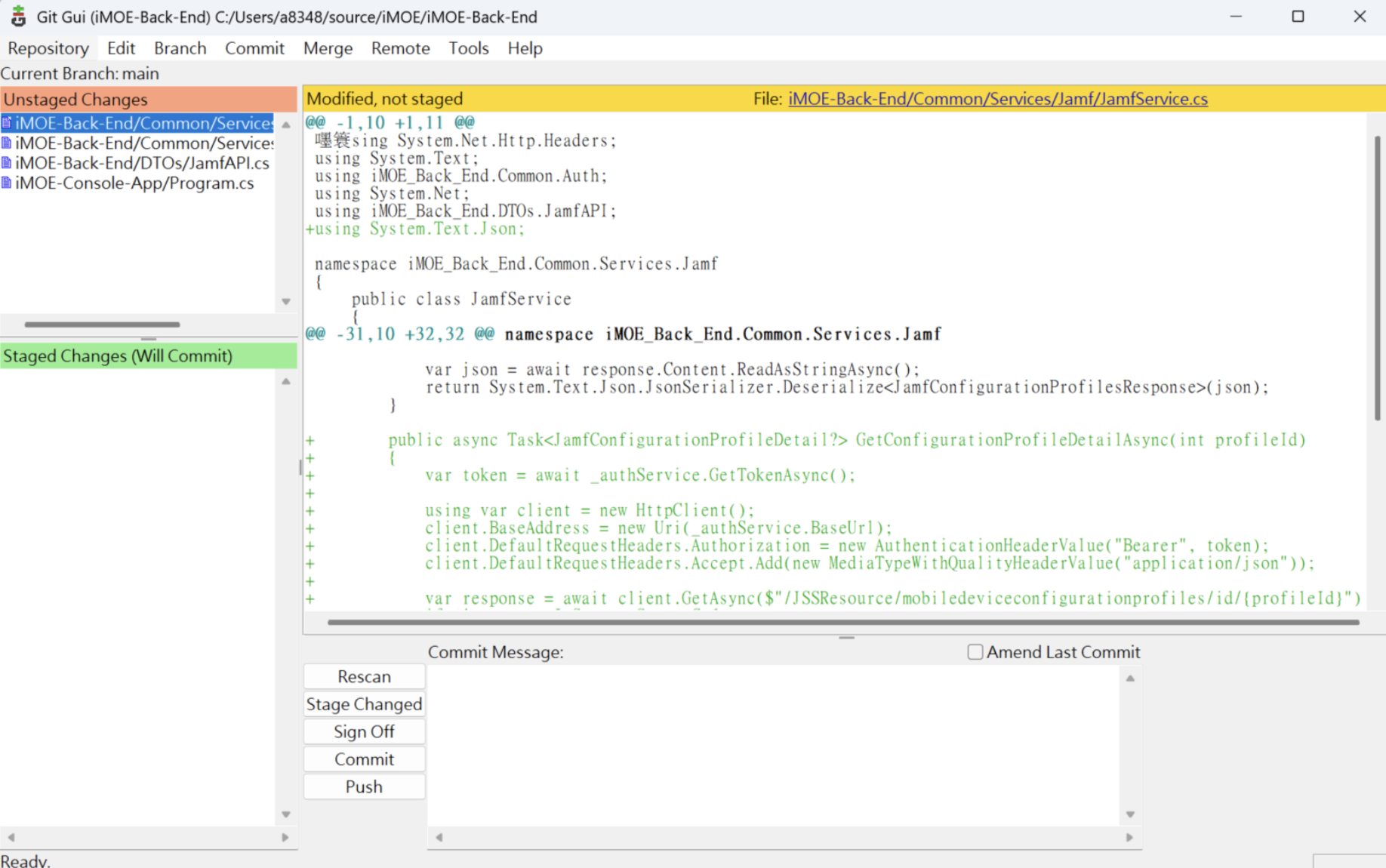Click the Git Gui application icon in title bar

[18, 17]
